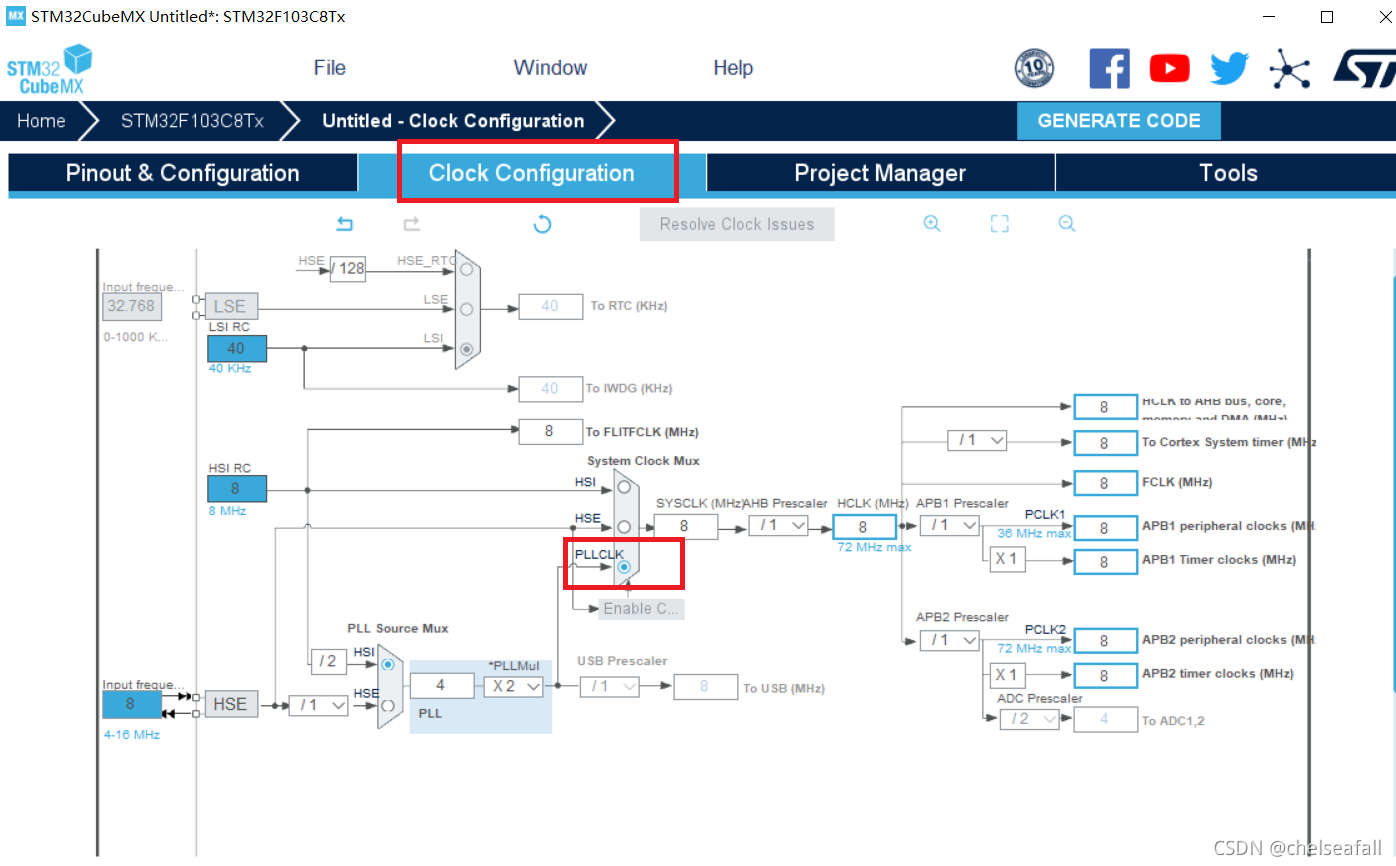Open the Help menu
1396x866 pixels.
733,68
